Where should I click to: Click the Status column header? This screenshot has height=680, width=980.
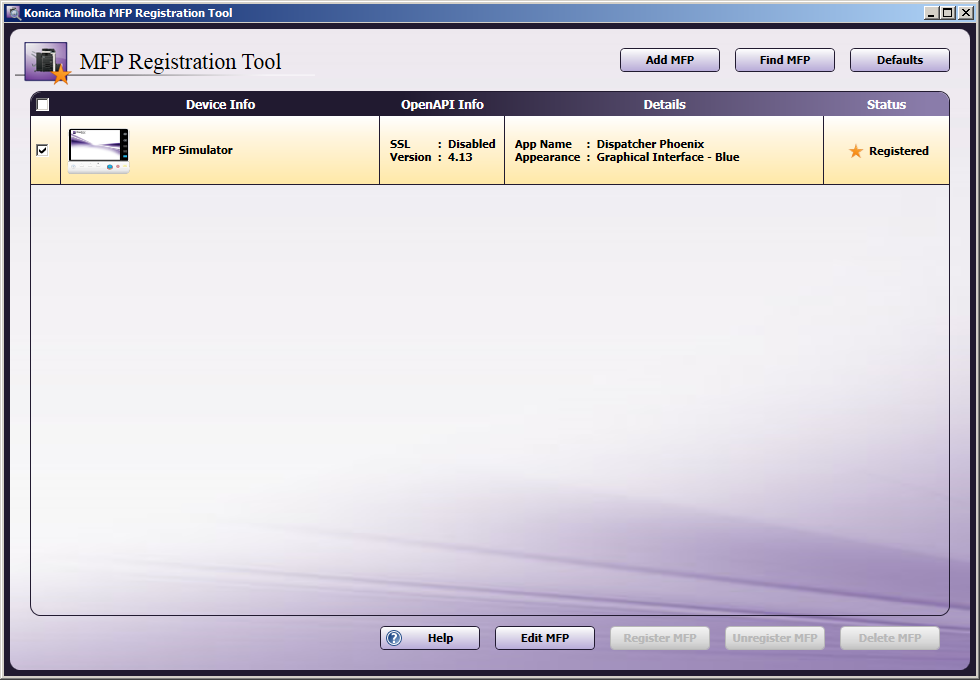click(886, 104)
